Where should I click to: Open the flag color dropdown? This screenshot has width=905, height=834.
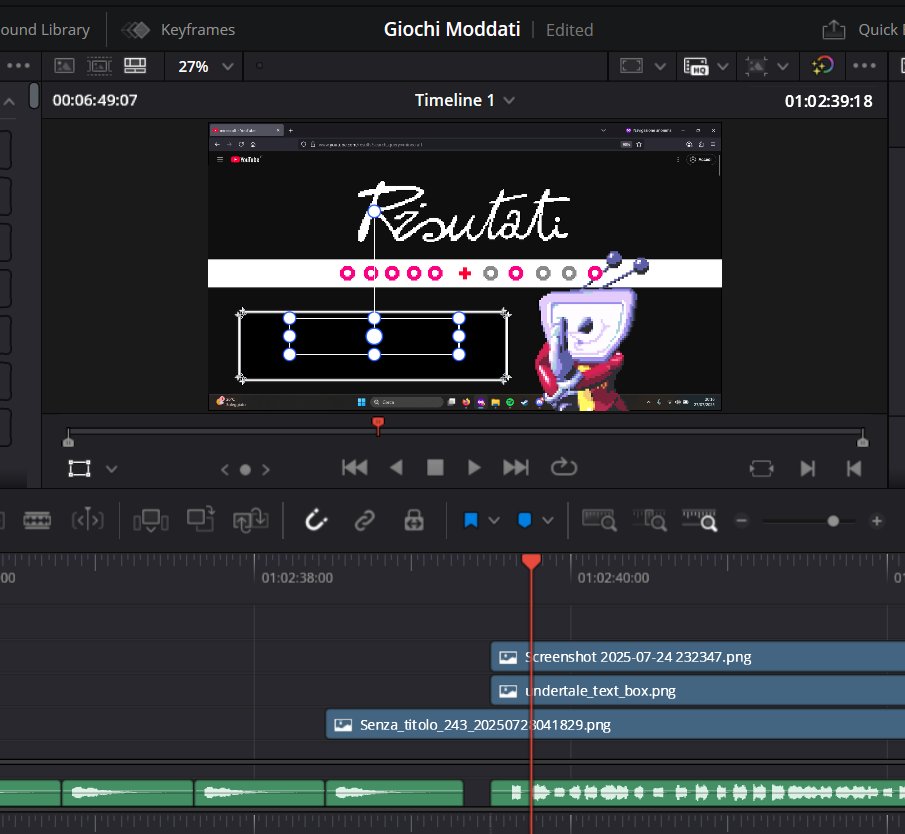coord(494,521)
